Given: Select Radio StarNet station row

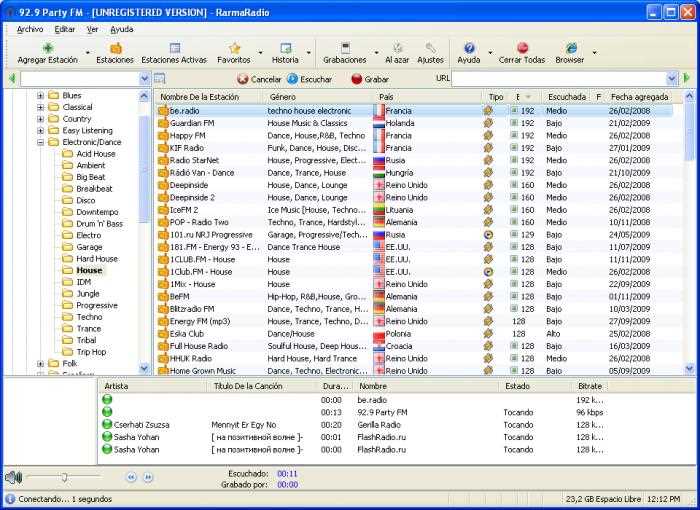Looking at the screenshot, I should pos(415,160).
